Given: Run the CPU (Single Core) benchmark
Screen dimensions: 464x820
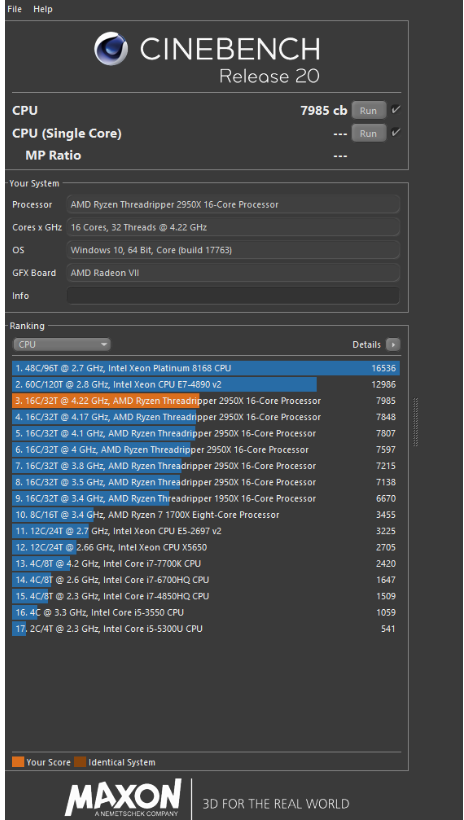Looking at the screenshot, I should 369,133.
